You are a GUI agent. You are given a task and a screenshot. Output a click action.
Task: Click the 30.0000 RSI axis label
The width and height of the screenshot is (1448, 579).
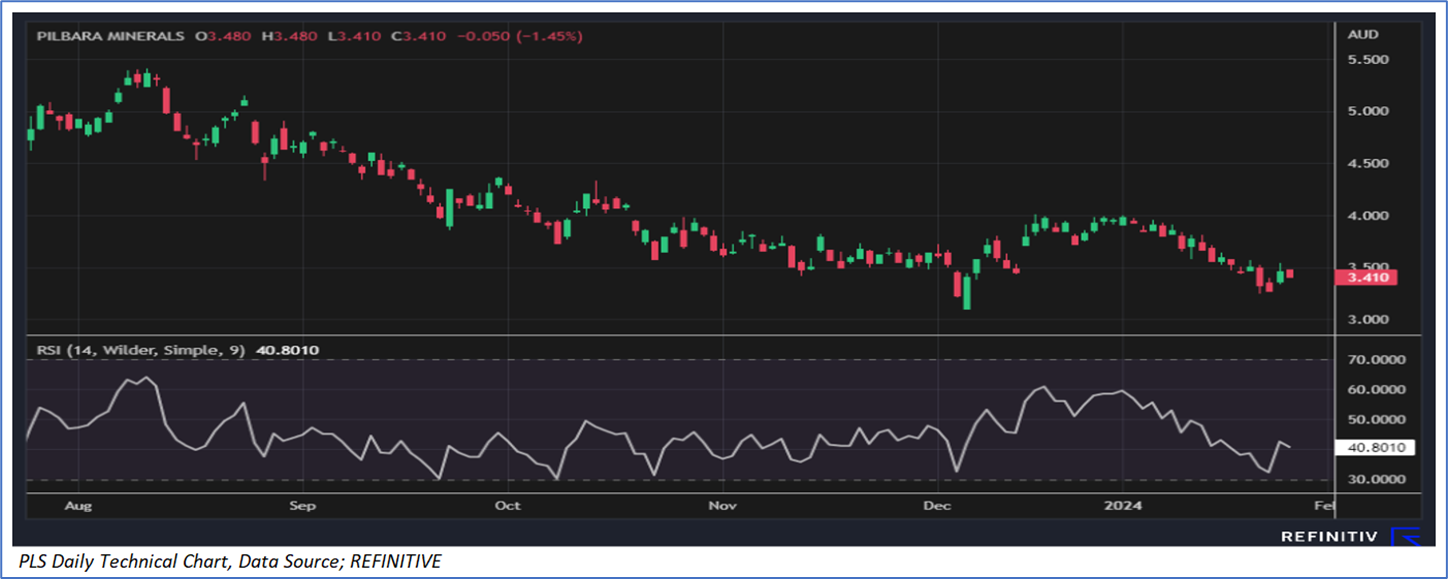click(x=1374, y=480)
